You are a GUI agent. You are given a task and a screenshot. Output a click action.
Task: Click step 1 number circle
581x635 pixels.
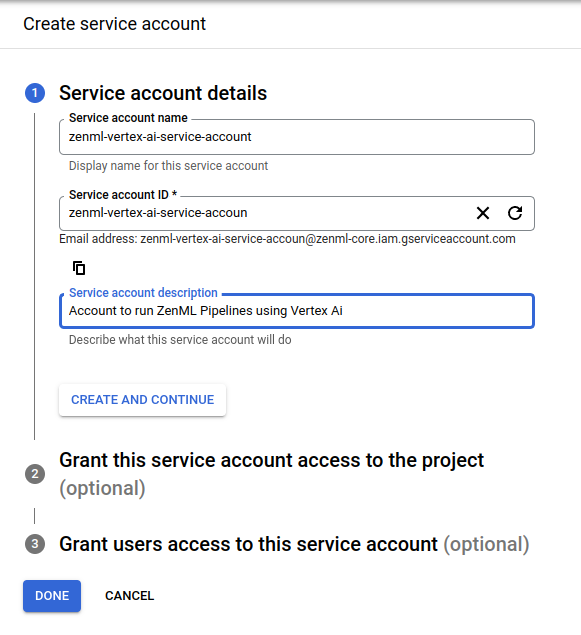[x=35, y=93]
